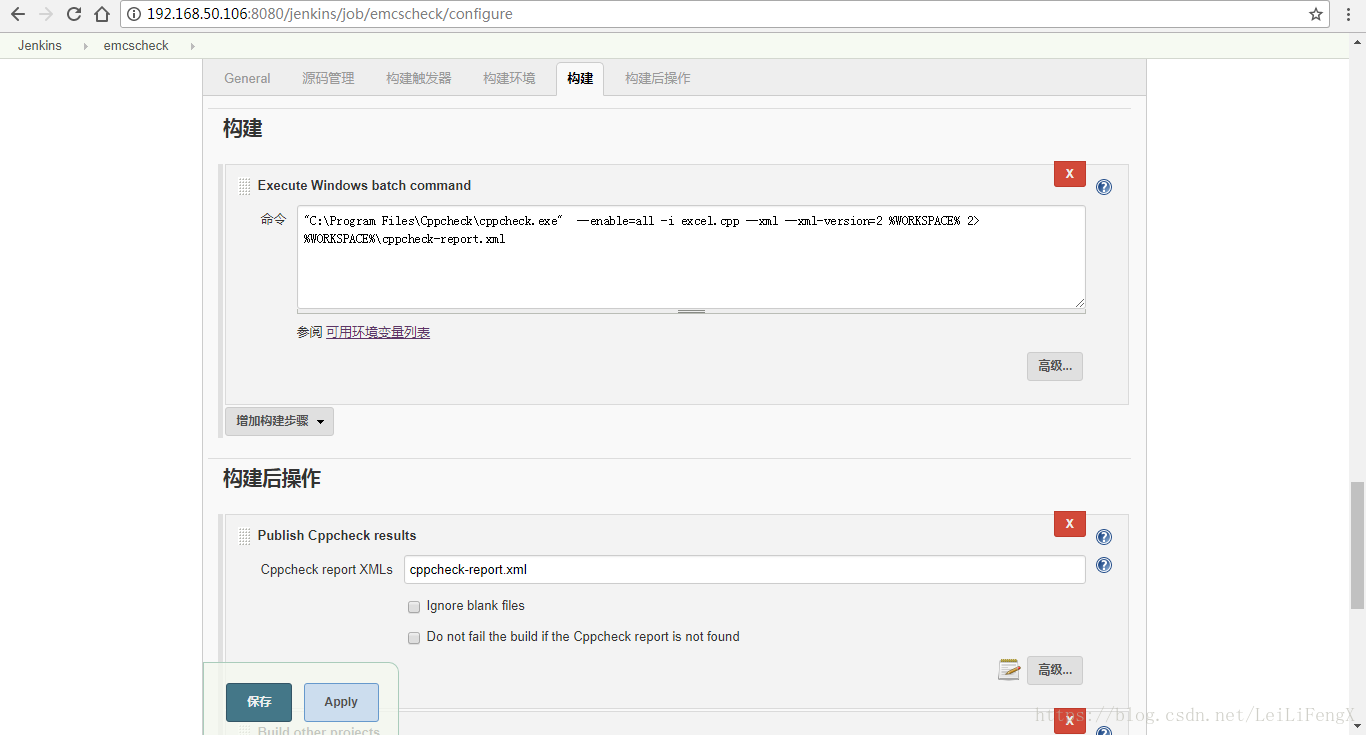Grab the batch command step drag handle
Screen dimensions: 1366x735
[245, 186]
